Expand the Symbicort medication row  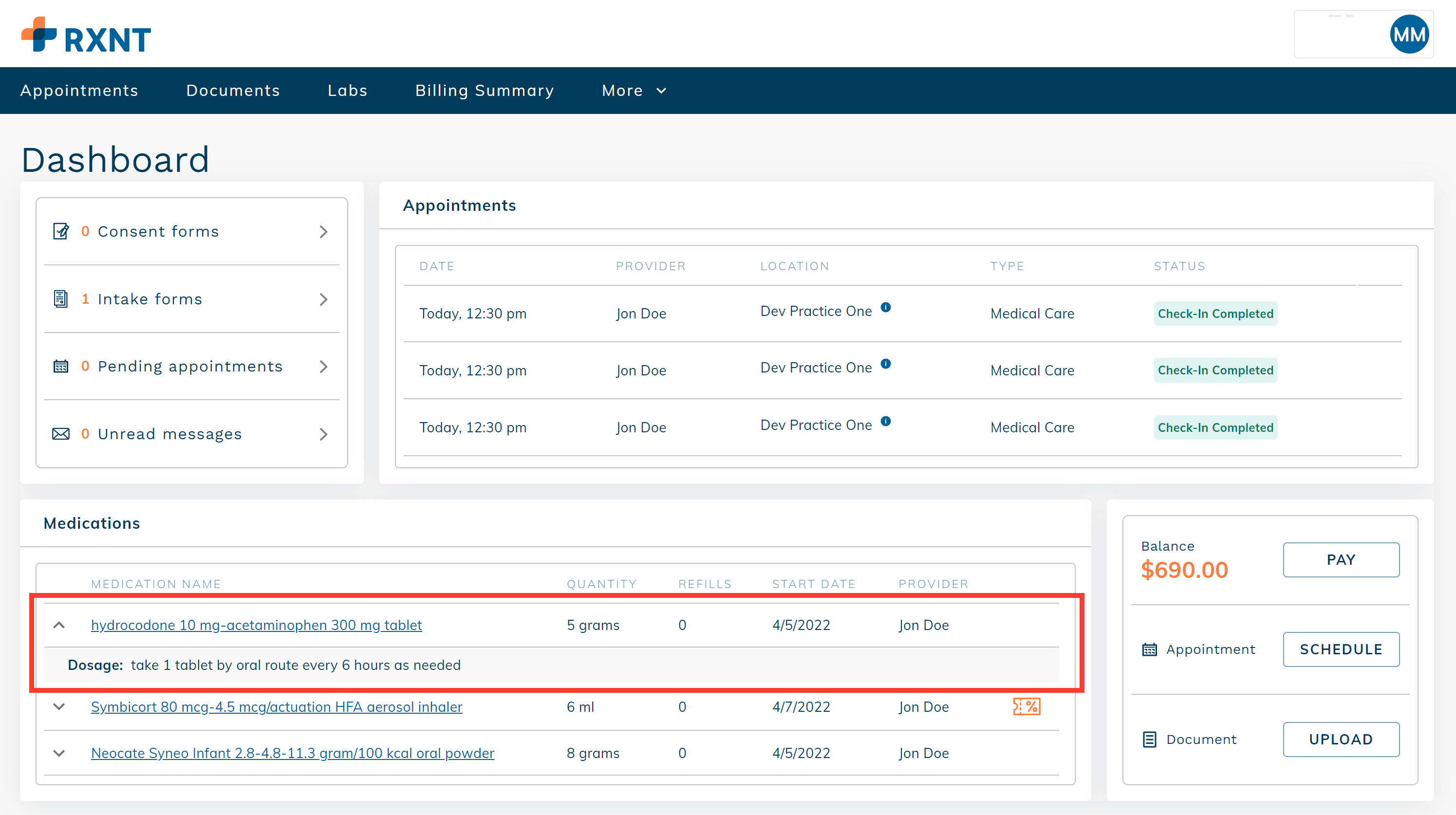59,707
